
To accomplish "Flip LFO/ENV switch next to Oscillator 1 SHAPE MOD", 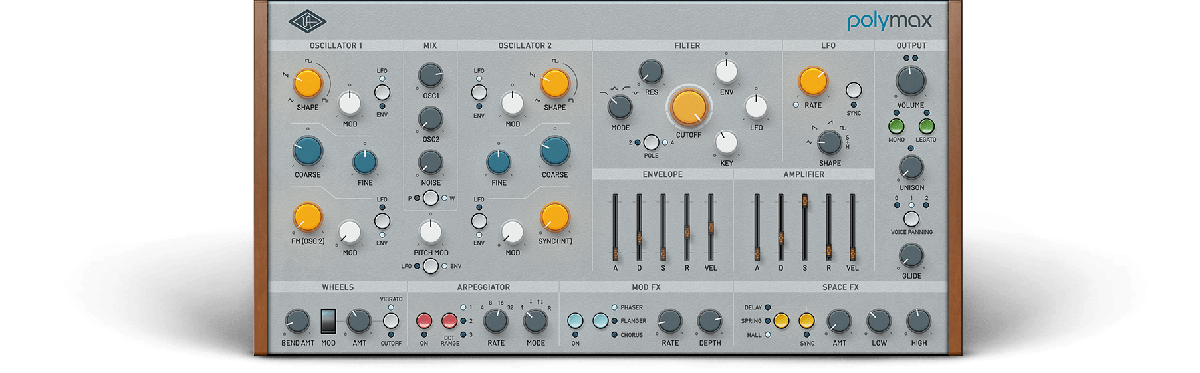I will [381, 93].
